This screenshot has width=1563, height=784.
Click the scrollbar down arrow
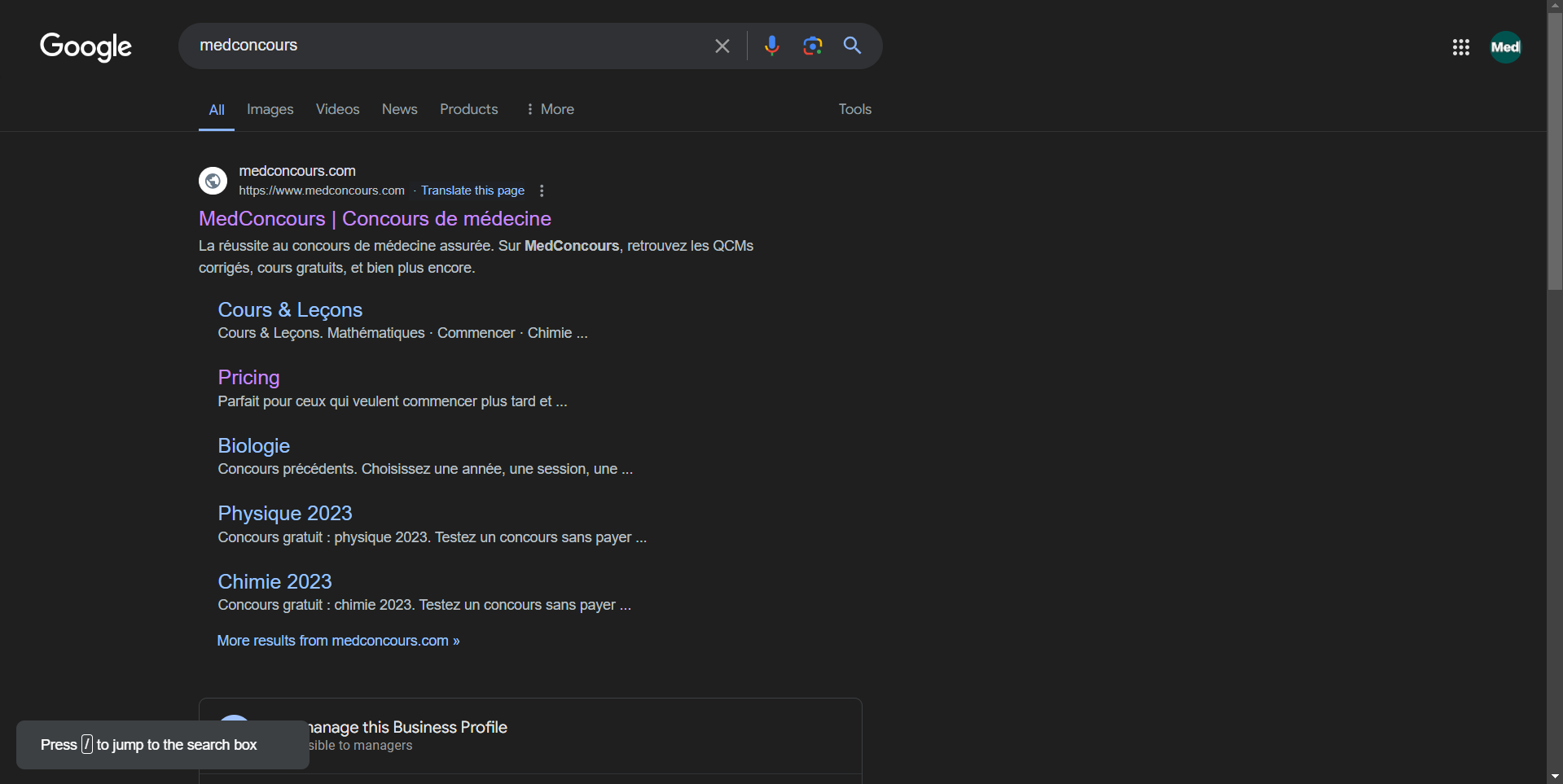coord(1555,777)
